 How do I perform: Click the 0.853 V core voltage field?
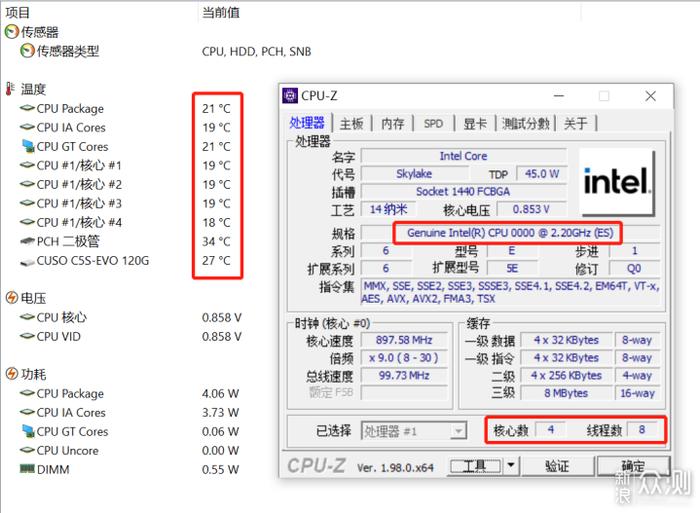[x=531, y=209]
